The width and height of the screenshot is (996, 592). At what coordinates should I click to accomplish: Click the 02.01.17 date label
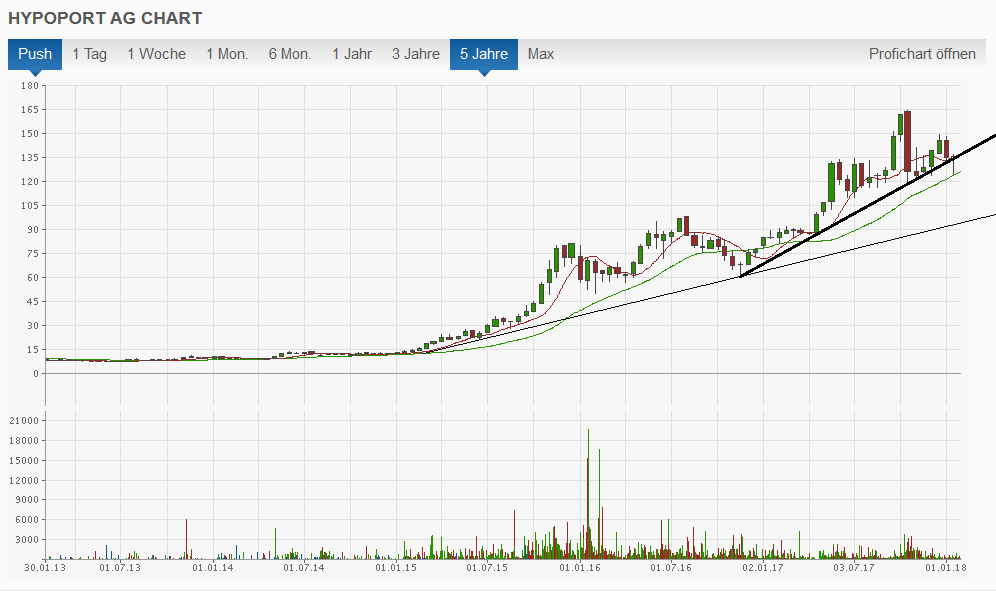pyautogui.click(x=763, y=567)
